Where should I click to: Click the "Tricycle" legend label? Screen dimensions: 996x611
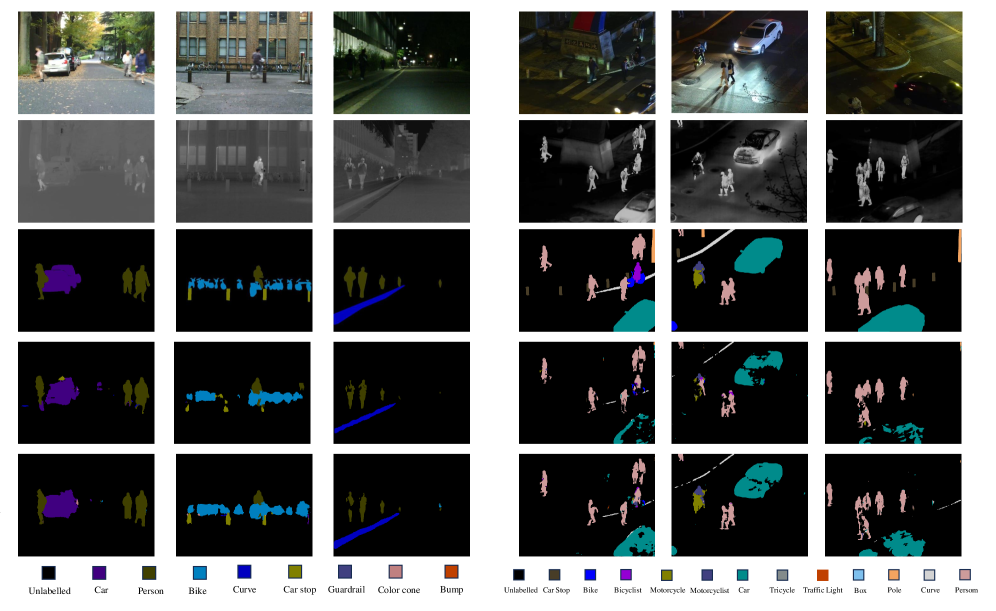click(782, 590)
